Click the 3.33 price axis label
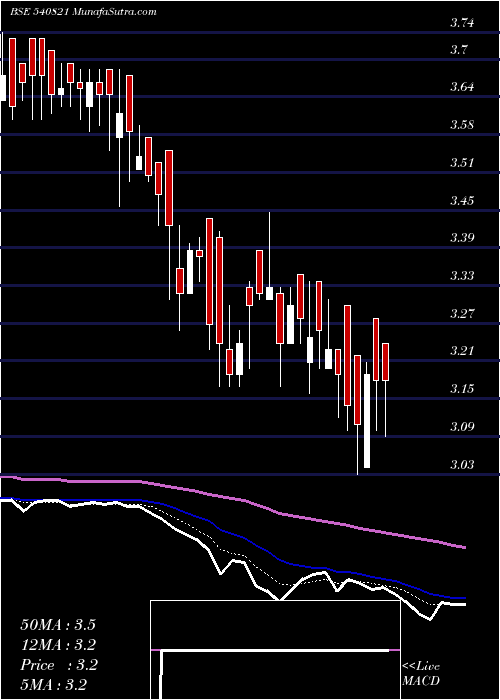 click(462, 276)
